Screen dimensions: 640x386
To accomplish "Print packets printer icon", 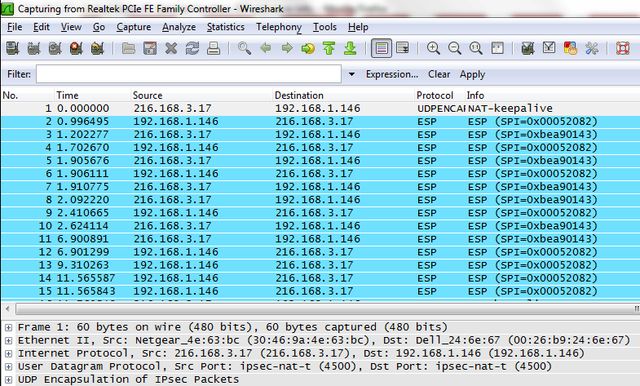I will 213,48.
